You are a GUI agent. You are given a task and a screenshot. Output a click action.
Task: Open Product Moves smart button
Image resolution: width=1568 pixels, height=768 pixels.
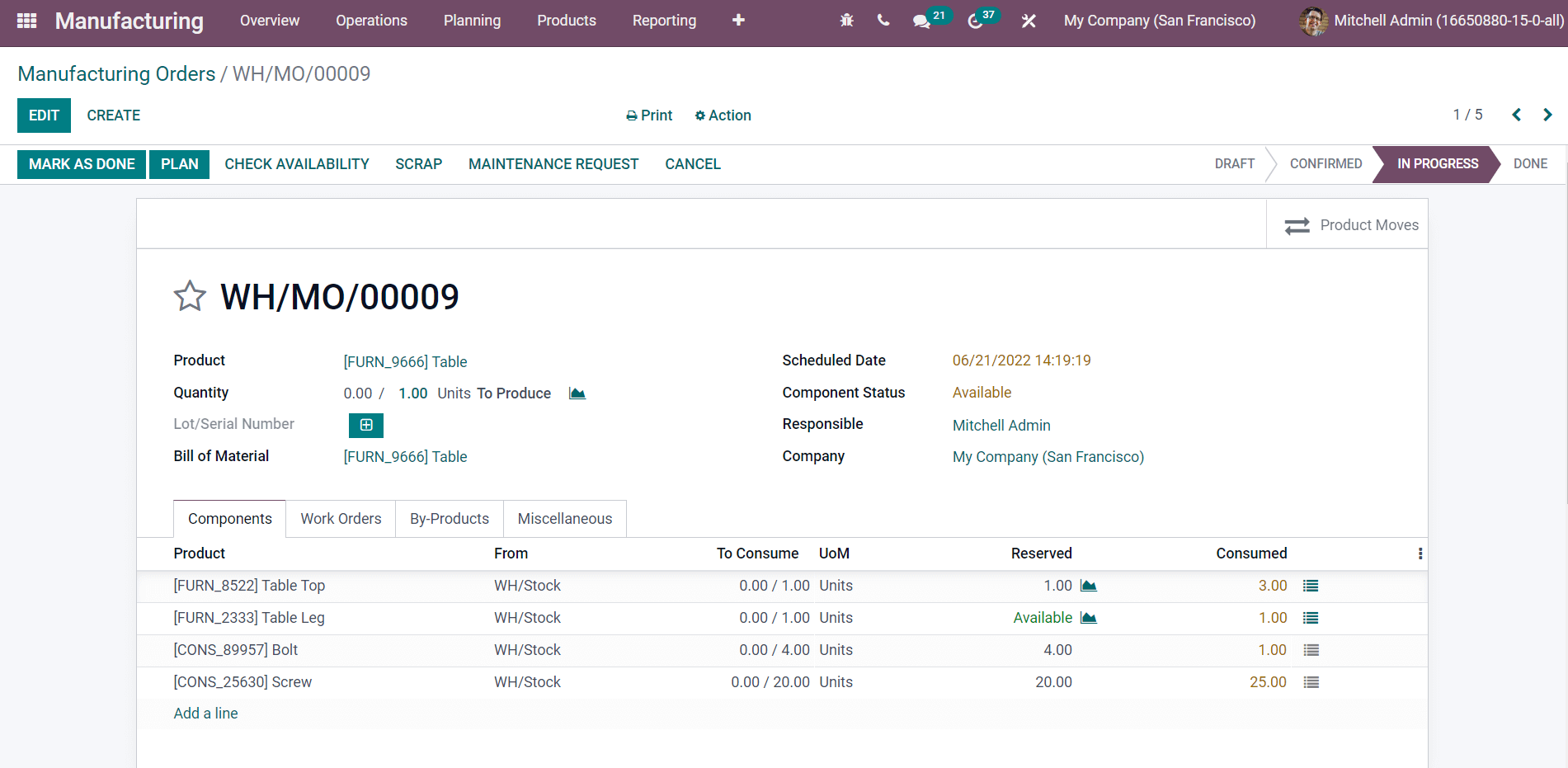[x=1347, y=225]
